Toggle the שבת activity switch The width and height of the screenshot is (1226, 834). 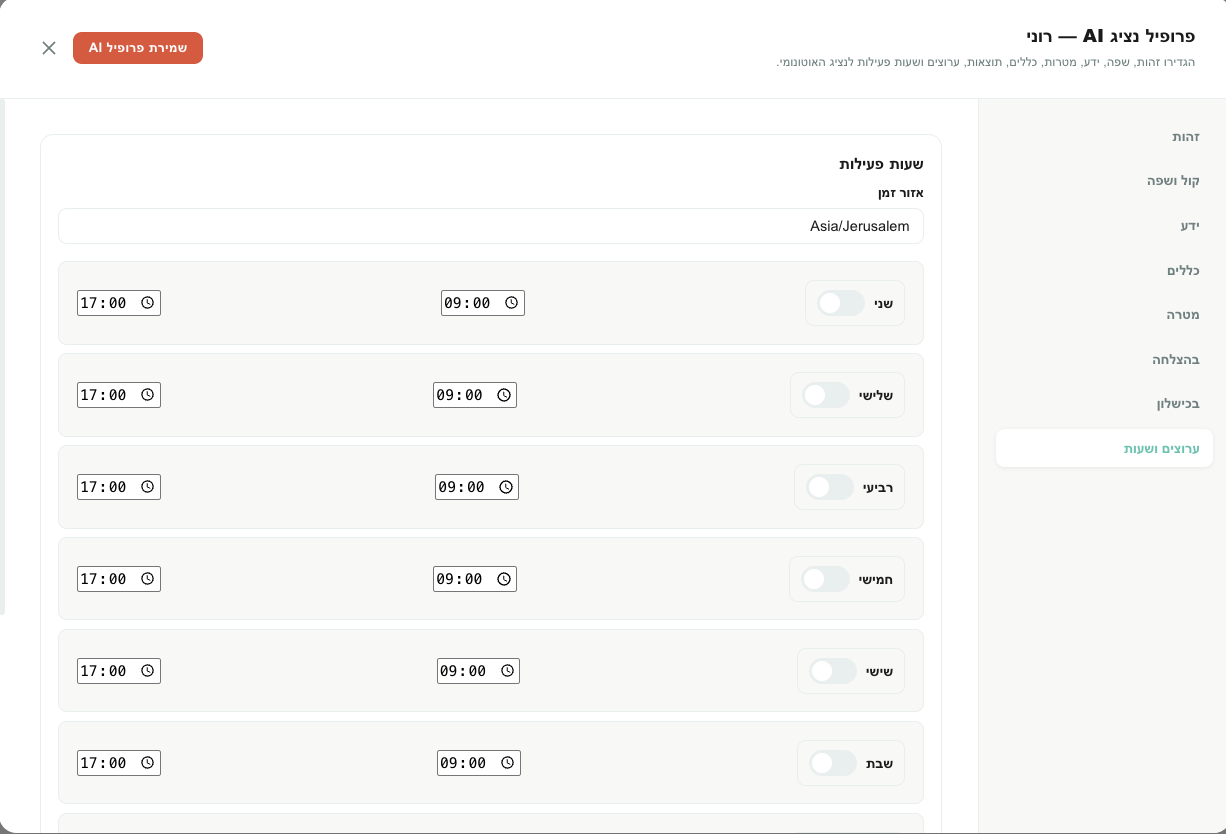tap(833, 763)
